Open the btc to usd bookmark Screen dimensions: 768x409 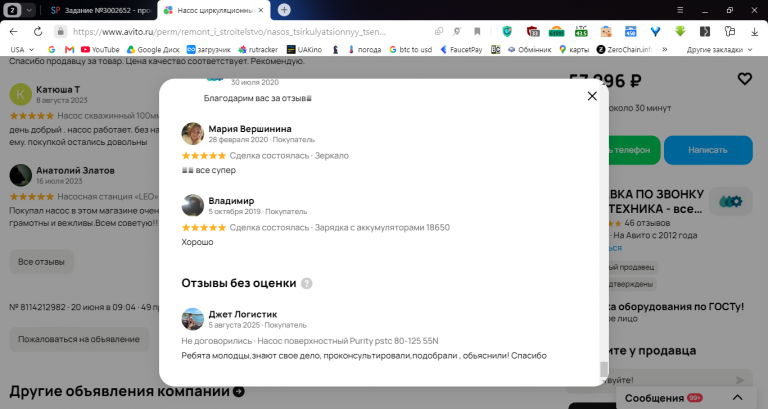point(410,49)
